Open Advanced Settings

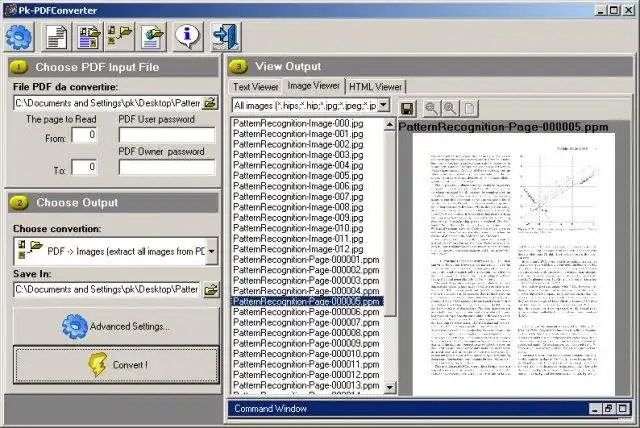point(116,326)
